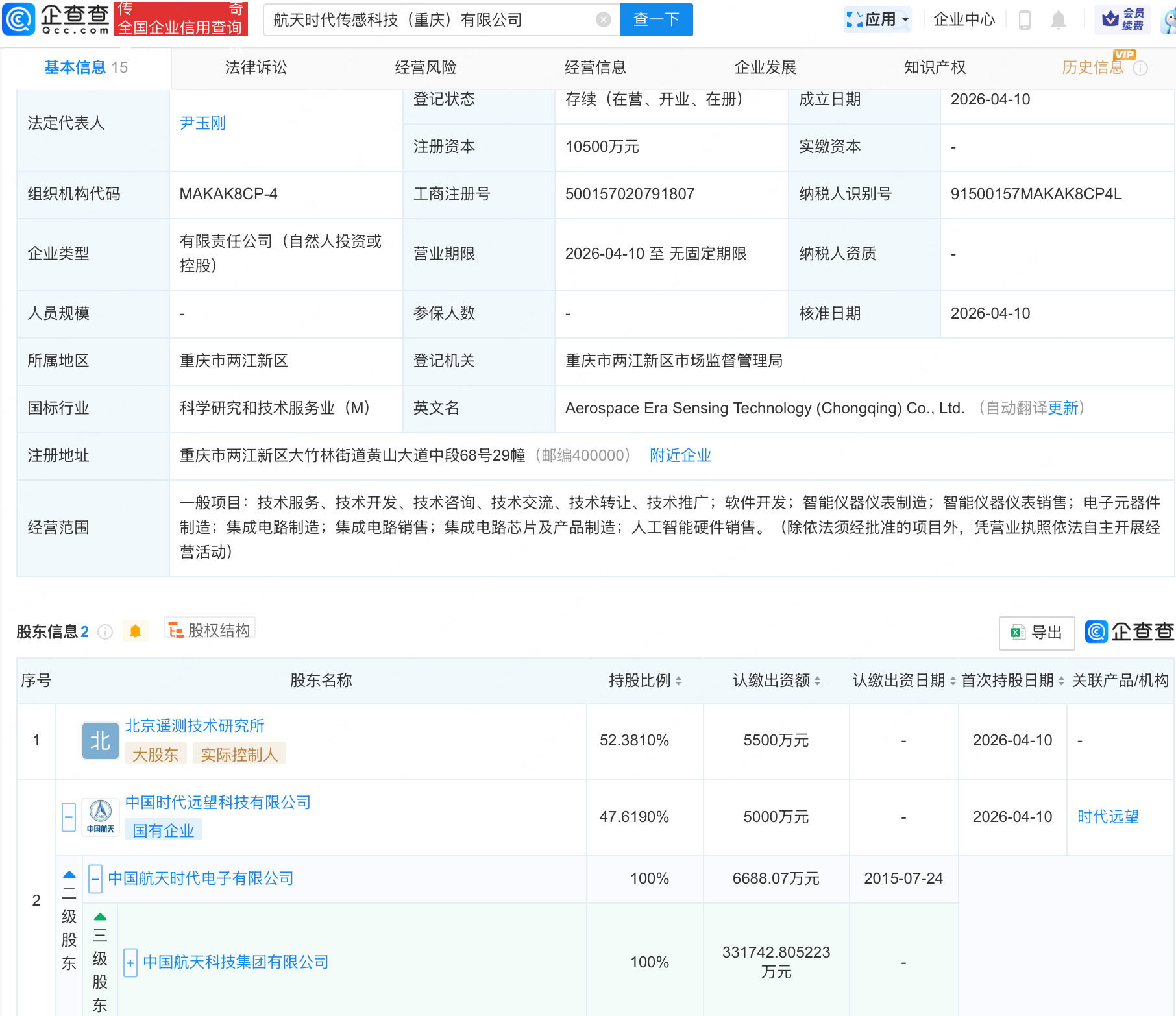Open the 股权结构 equity structure view

click(x=209, y=629)
